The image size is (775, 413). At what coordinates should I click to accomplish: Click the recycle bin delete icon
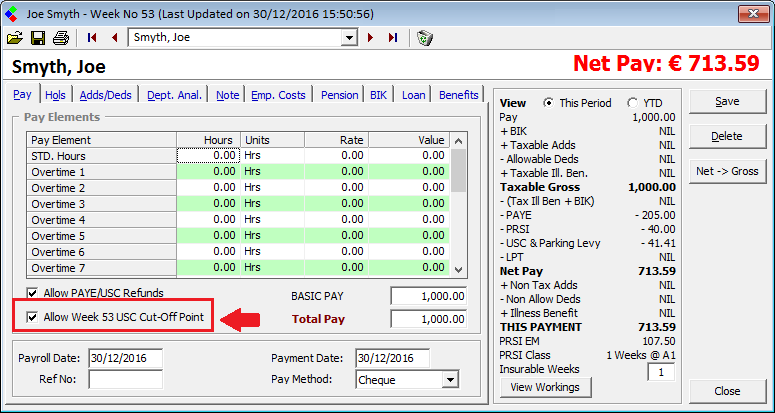(424, 38)
